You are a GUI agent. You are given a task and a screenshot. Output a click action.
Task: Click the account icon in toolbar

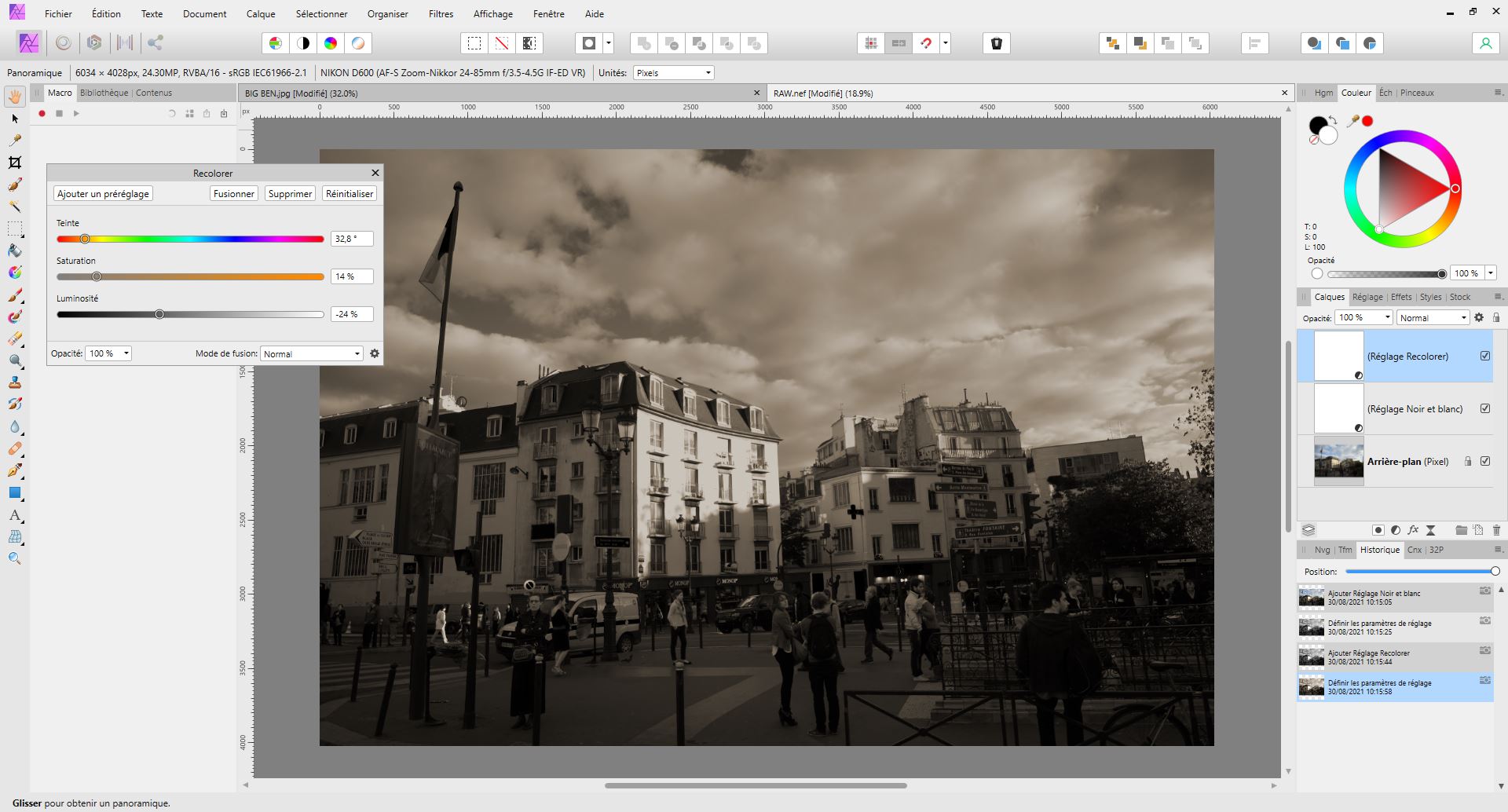pos(1485,43)
